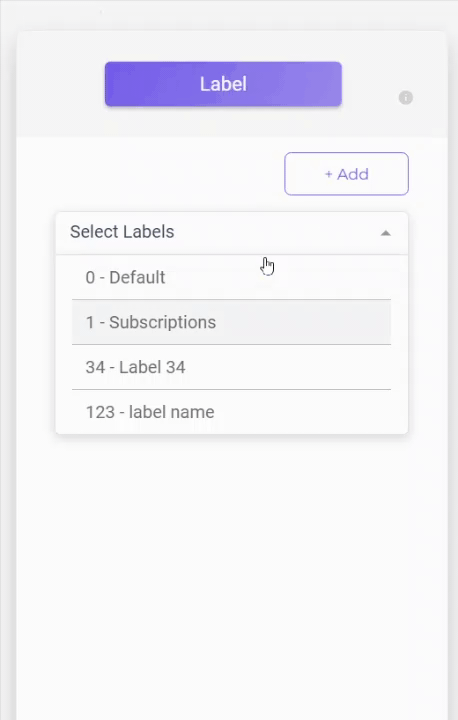Add a new label using Add

346,174
